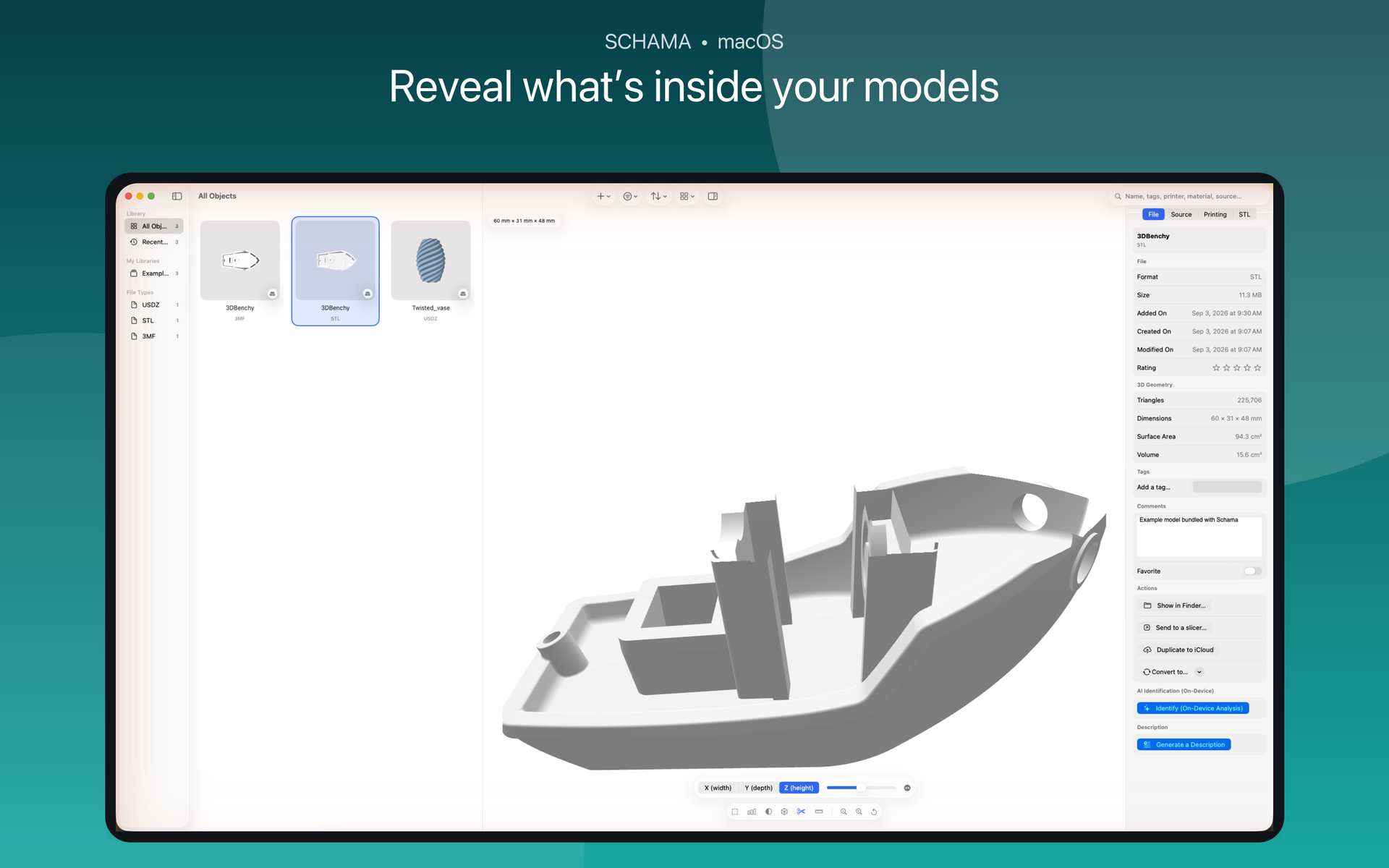The height and width of the screenshot is (868, 1389).
Task: Set cut axis to Z (height)
Action: point(799,788)
